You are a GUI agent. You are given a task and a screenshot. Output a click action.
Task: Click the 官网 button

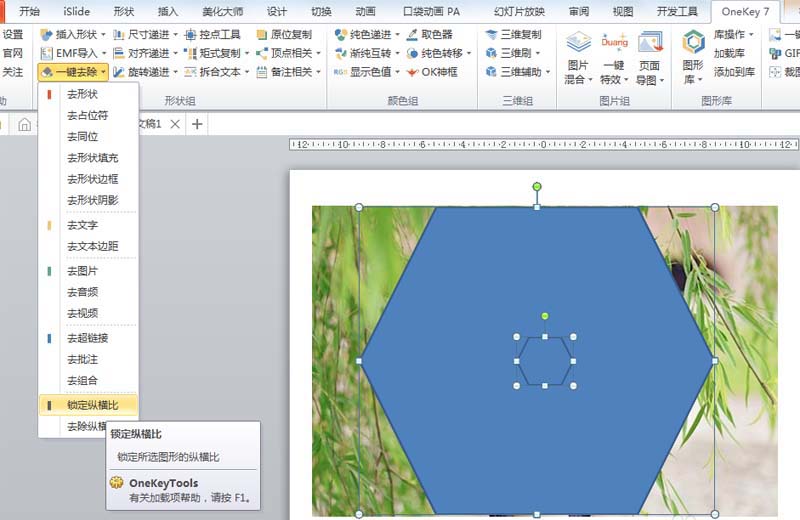(x=13, y=53)
